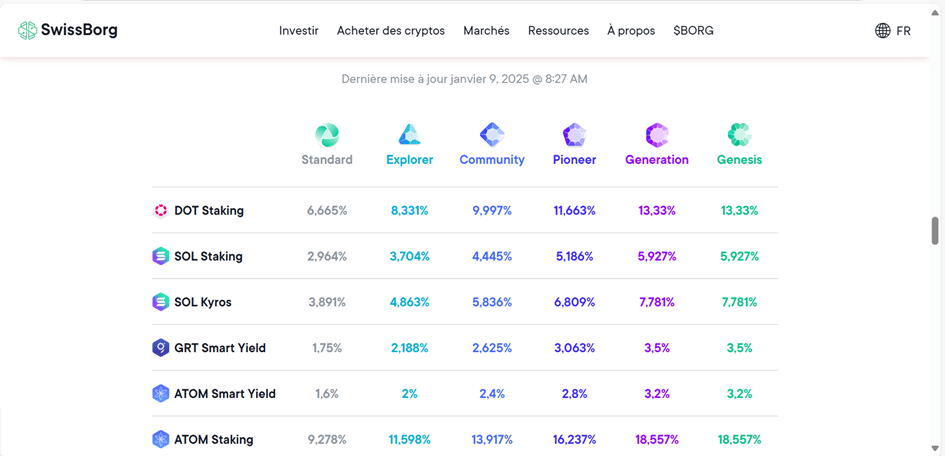This screenshot has width=945, height=456.
Task: Click the DOT Staking row label
Action: (x=209, y=211)
